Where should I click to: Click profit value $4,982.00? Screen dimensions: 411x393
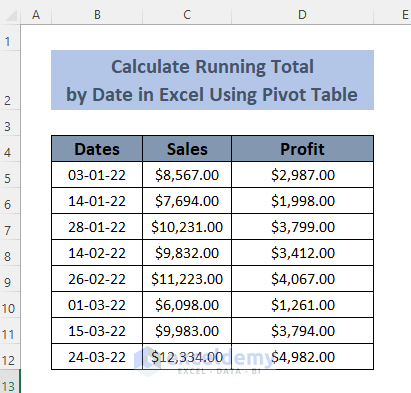[302, 357]
